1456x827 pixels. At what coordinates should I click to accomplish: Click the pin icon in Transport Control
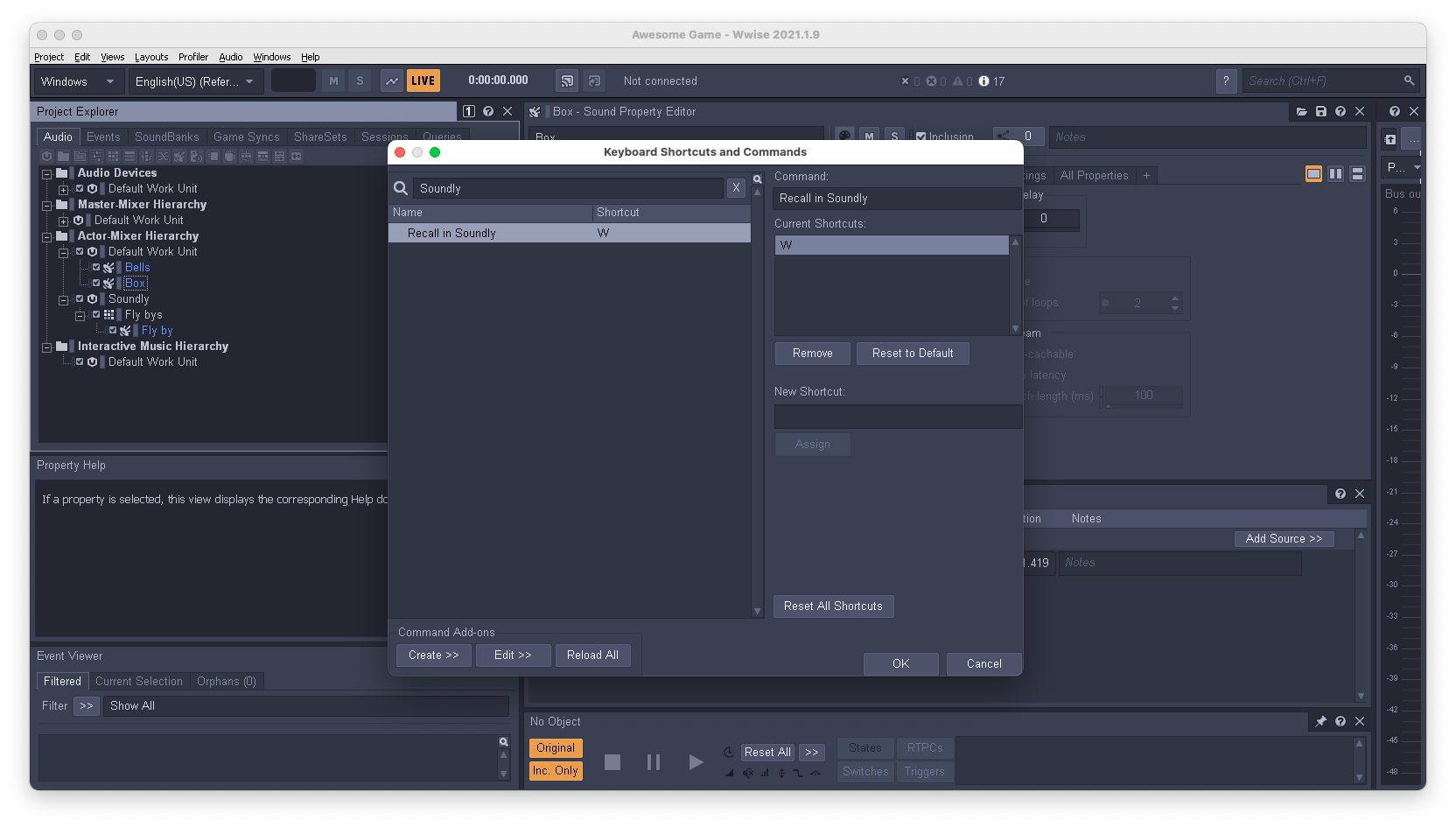coord(1321,722)
